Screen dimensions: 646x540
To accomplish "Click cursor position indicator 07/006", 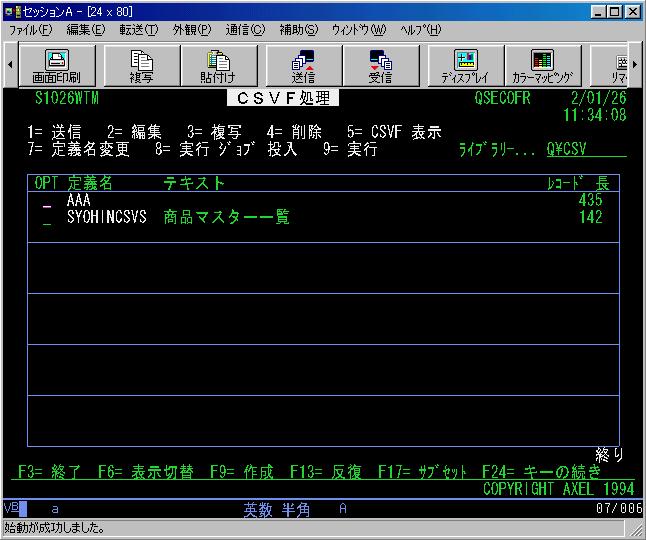I will pos(619,509).
